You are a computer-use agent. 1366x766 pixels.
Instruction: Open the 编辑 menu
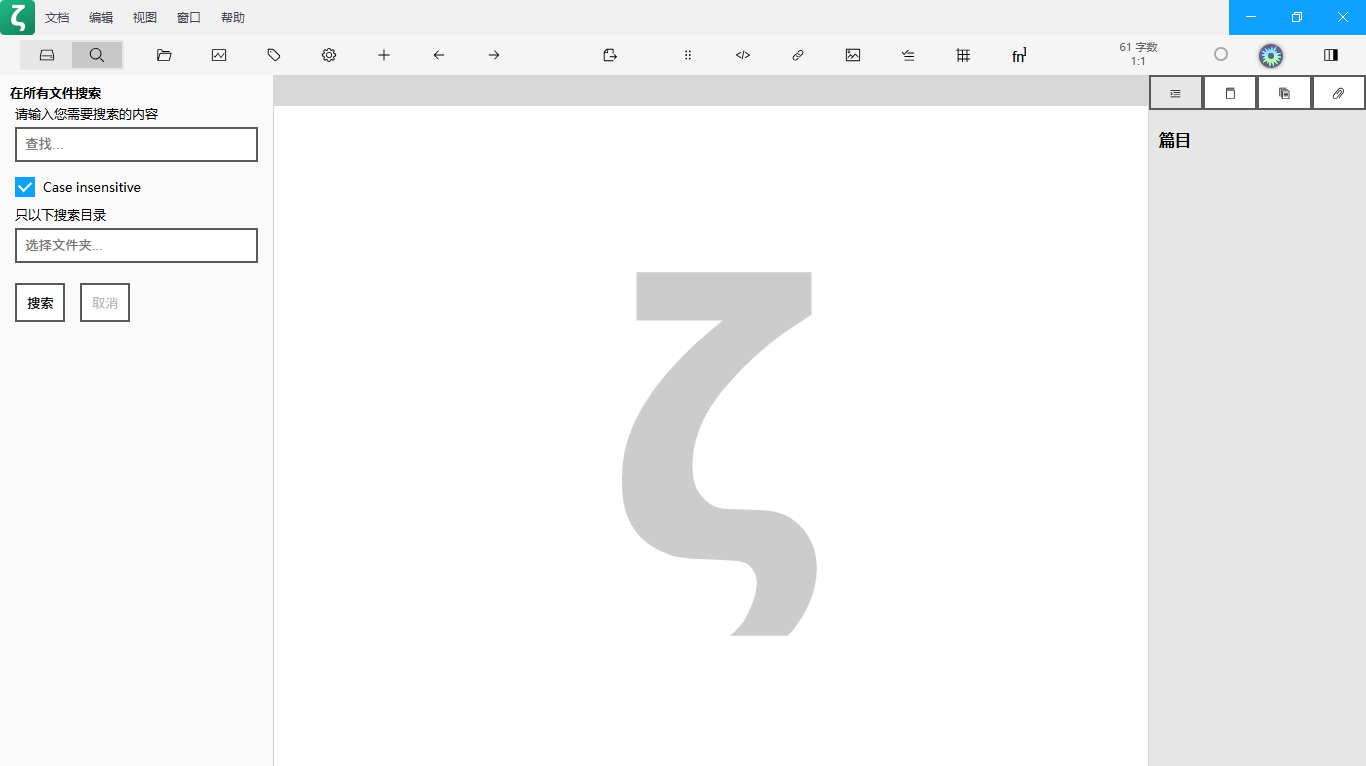coord(101,18)
